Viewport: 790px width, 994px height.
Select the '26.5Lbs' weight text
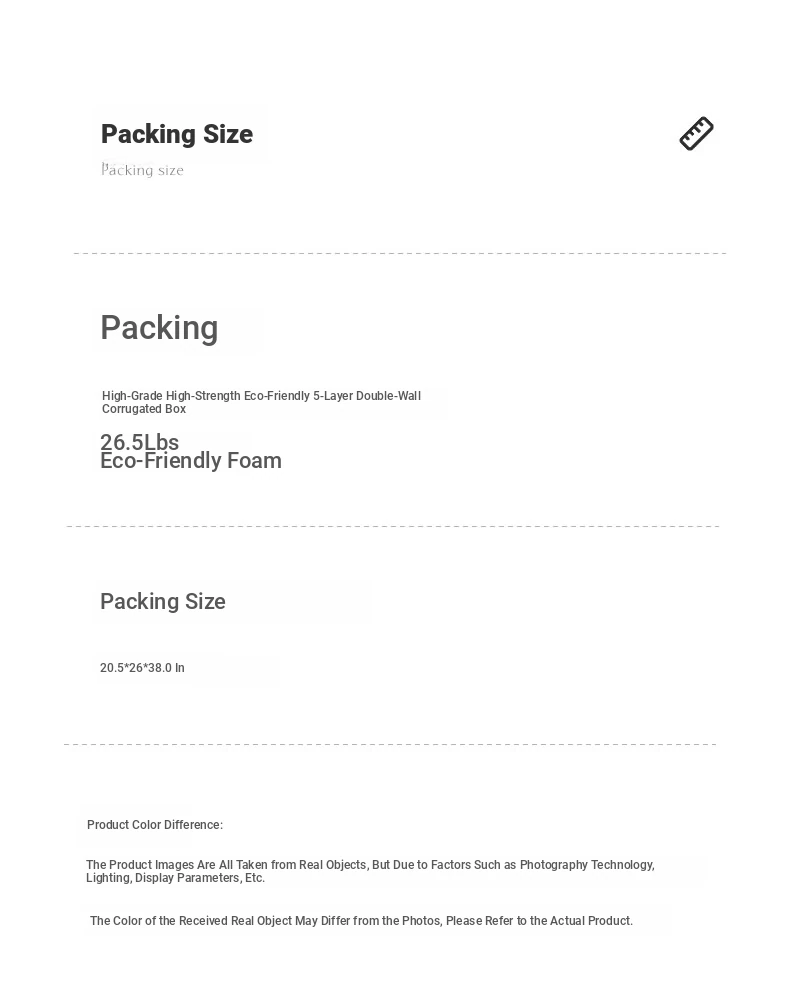139,441
